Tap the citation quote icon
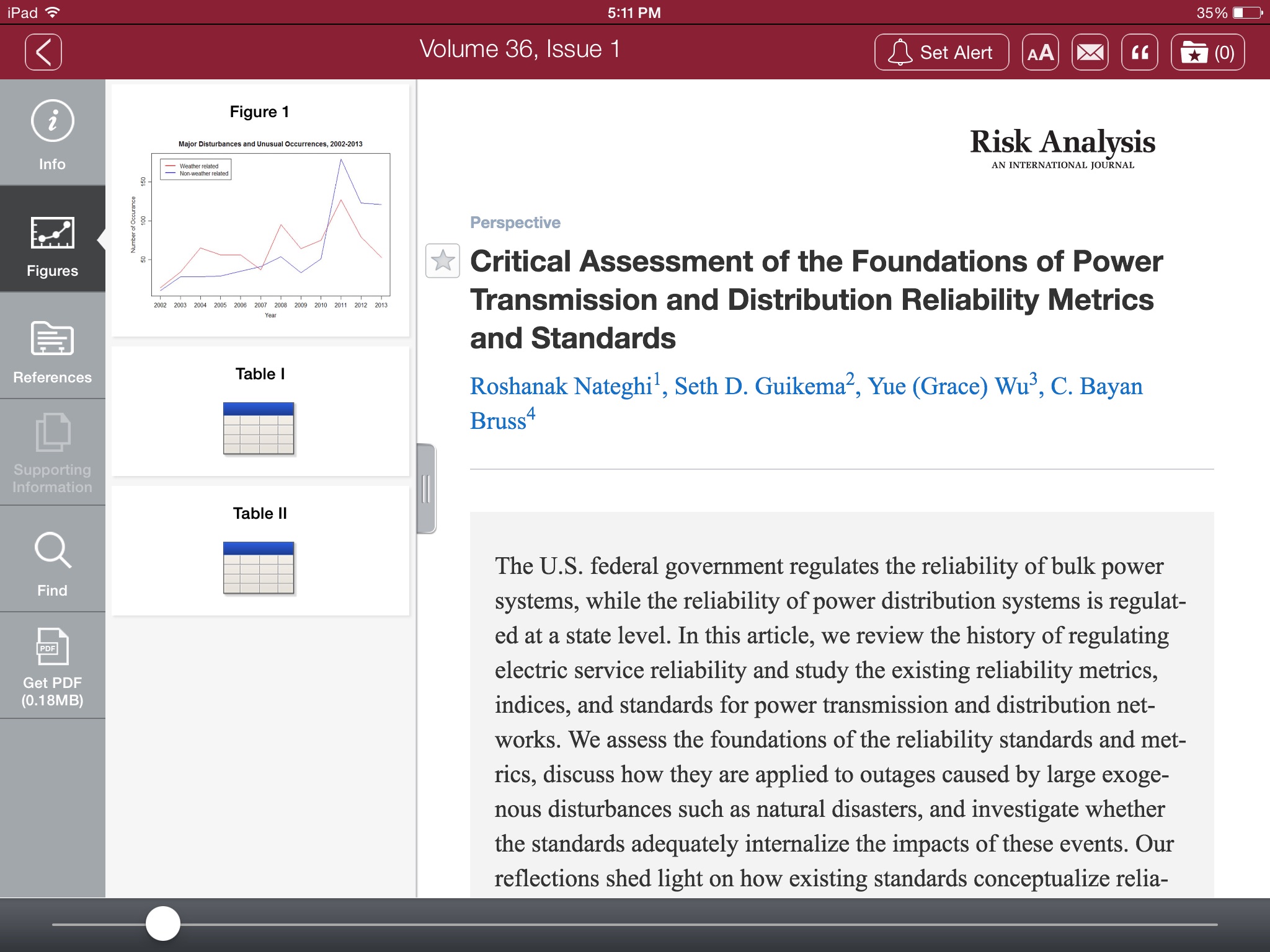The image size is (1270, 952). tap(1139, 52)
